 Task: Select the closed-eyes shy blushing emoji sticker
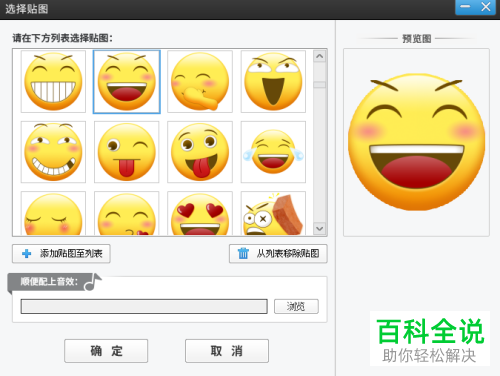pos(53,213)
